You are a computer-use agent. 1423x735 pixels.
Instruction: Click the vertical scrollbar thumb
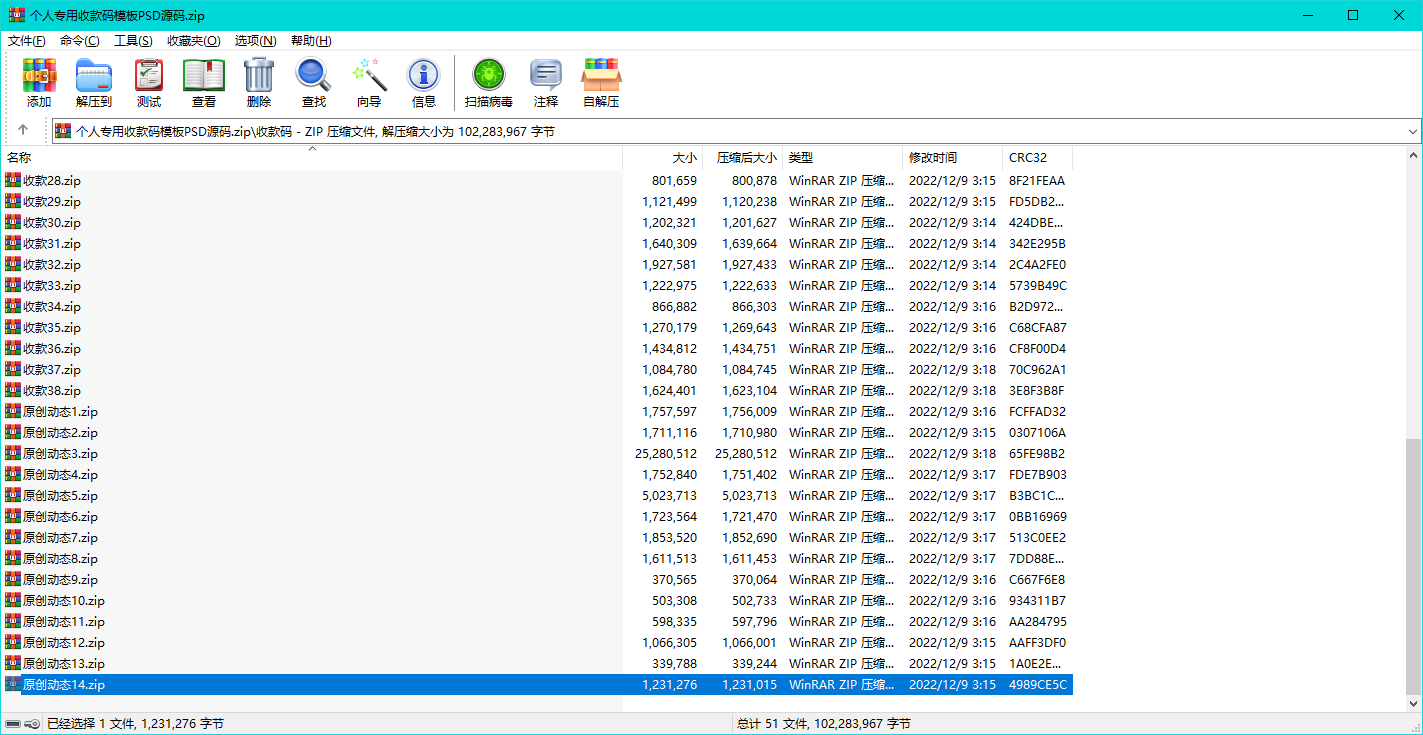[x=1413, y=566]
